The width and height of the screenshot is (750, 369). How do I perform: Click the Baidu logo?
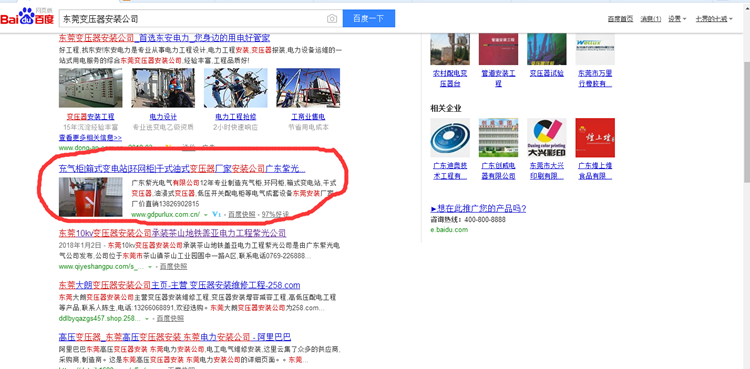pyautogui.click(x=27, y=18)
